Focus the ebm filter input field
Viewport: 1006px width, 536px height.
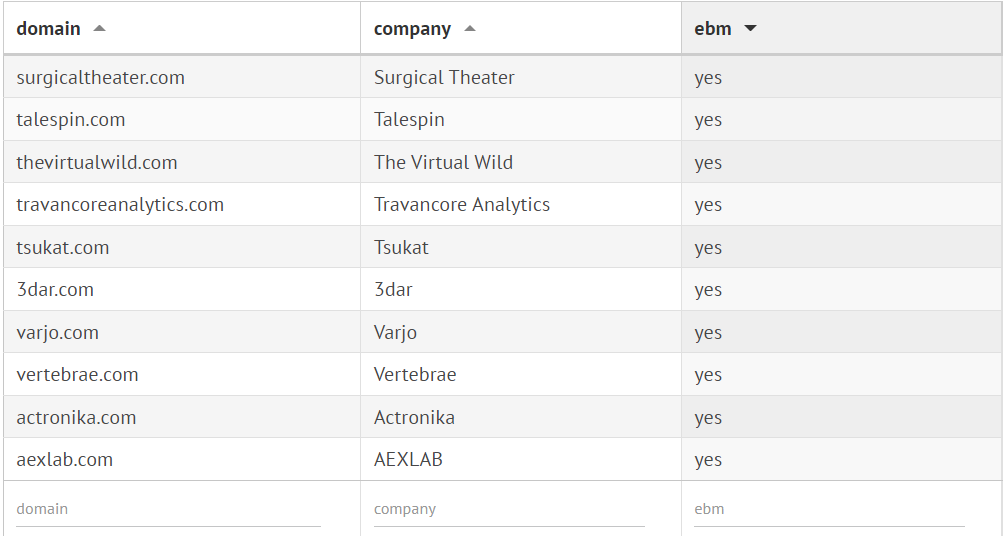(829, 509)
